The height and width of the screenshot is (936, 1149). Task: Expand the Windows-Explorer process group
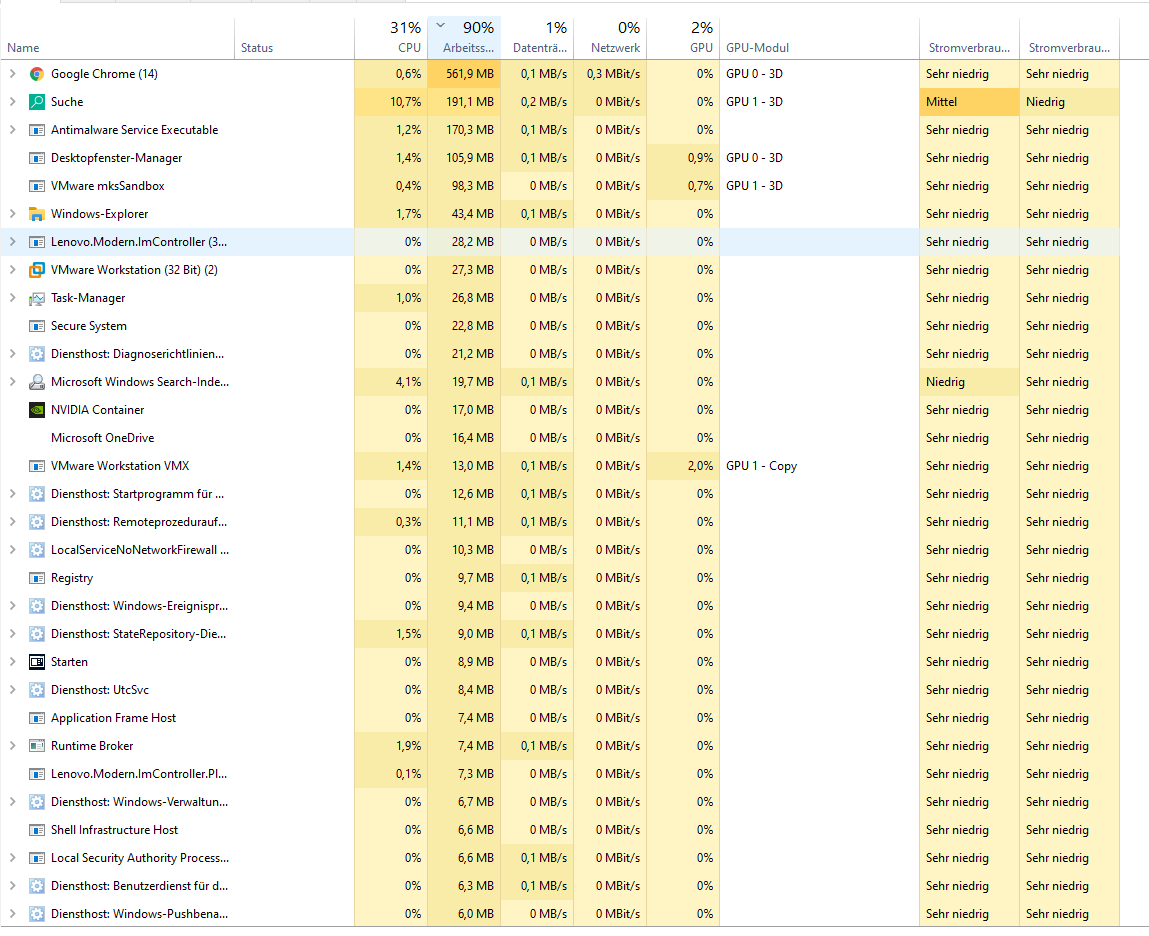12,214
